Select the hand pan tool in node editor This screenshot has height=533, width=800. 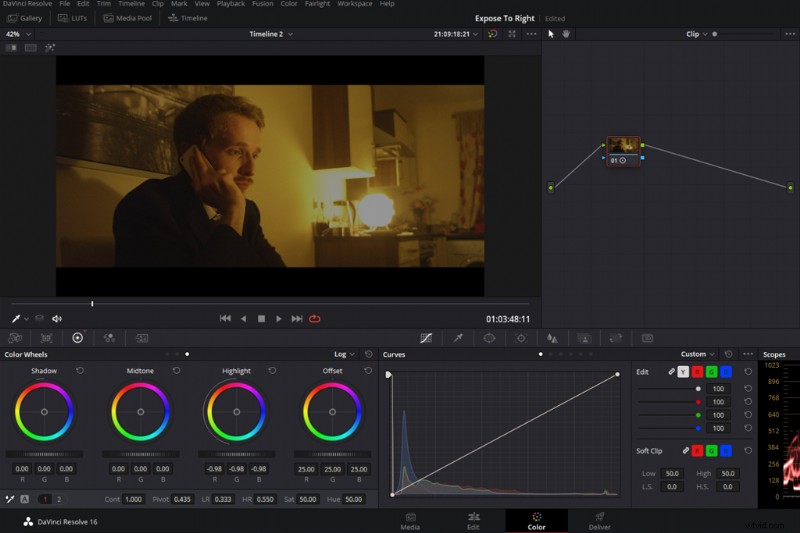[566, 34]
